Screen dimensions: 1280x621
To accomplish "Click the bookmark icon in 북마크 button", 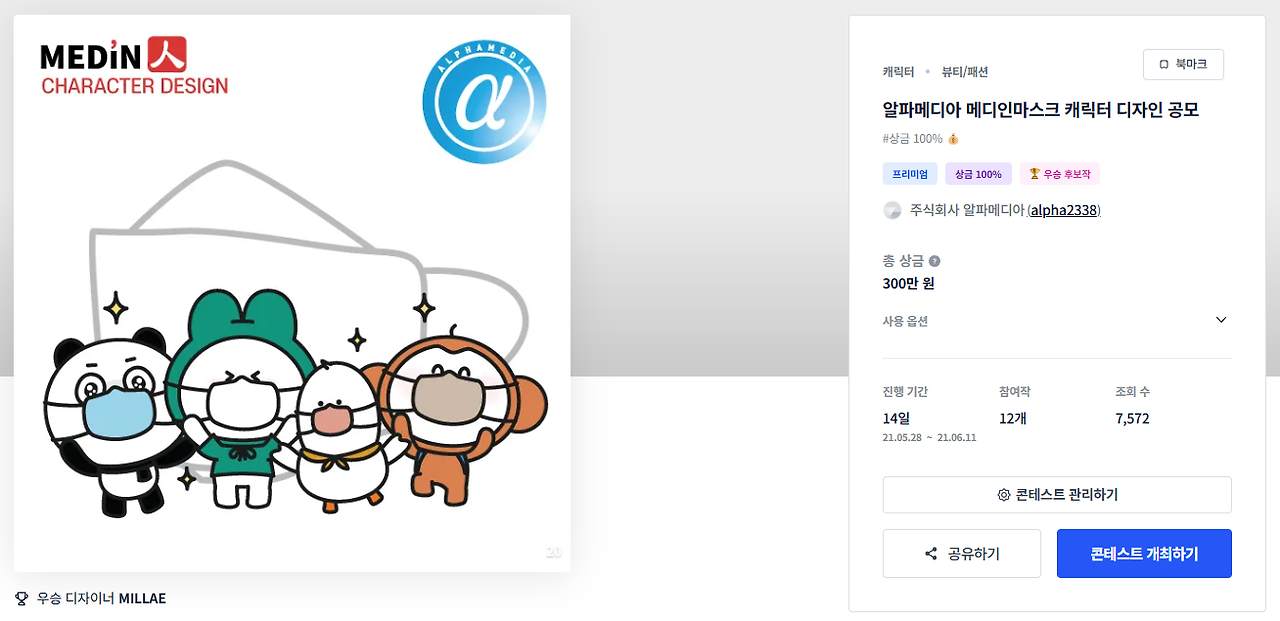I will [x=1163, y=64].
